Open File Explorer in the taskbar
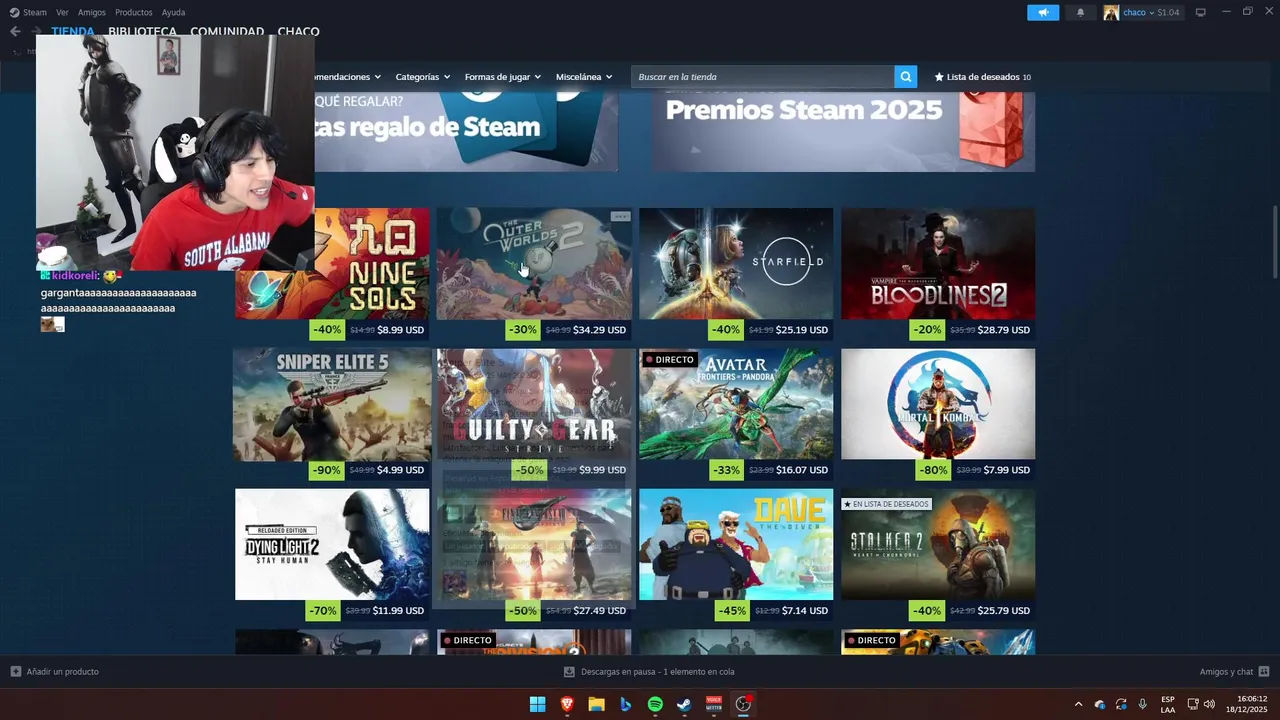Screen dimensions: 1280x720 click(596, 704)
